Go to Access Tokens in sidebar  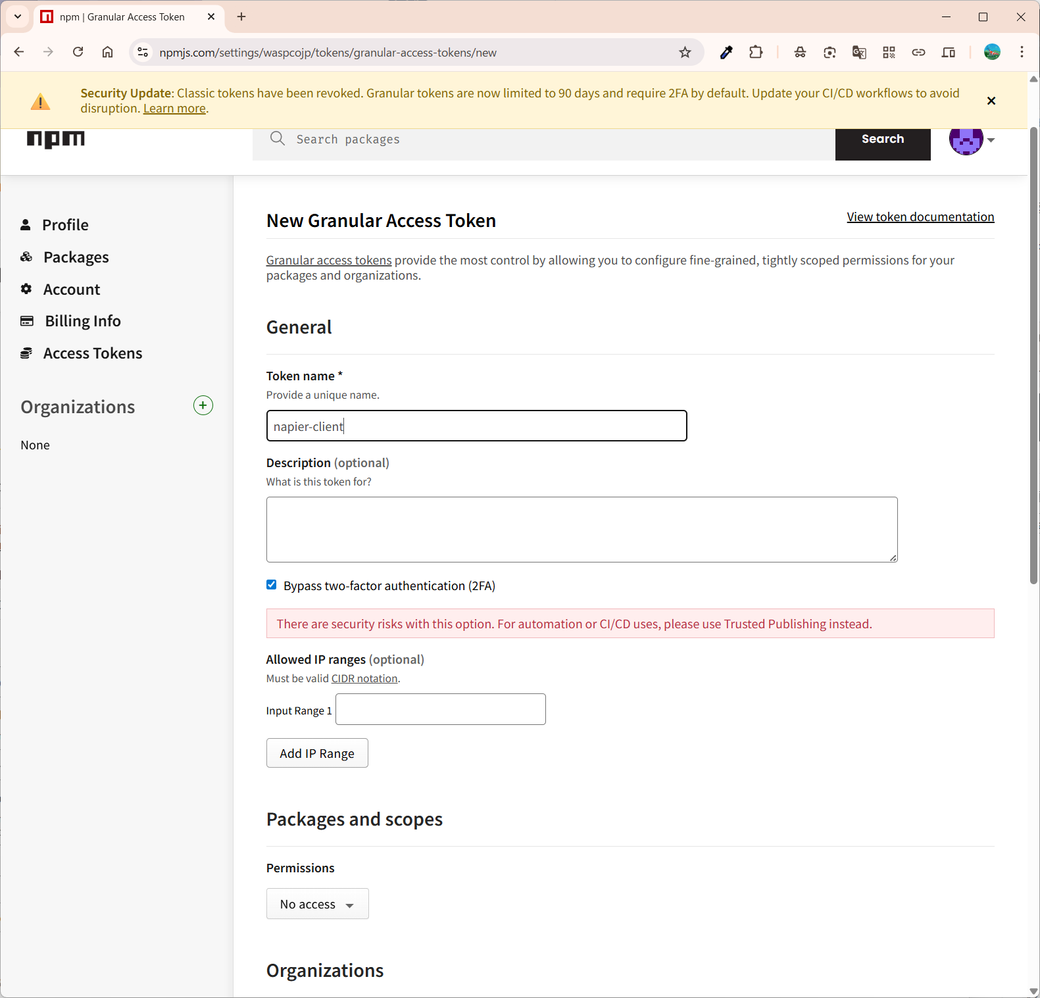[x=92, y=353]
